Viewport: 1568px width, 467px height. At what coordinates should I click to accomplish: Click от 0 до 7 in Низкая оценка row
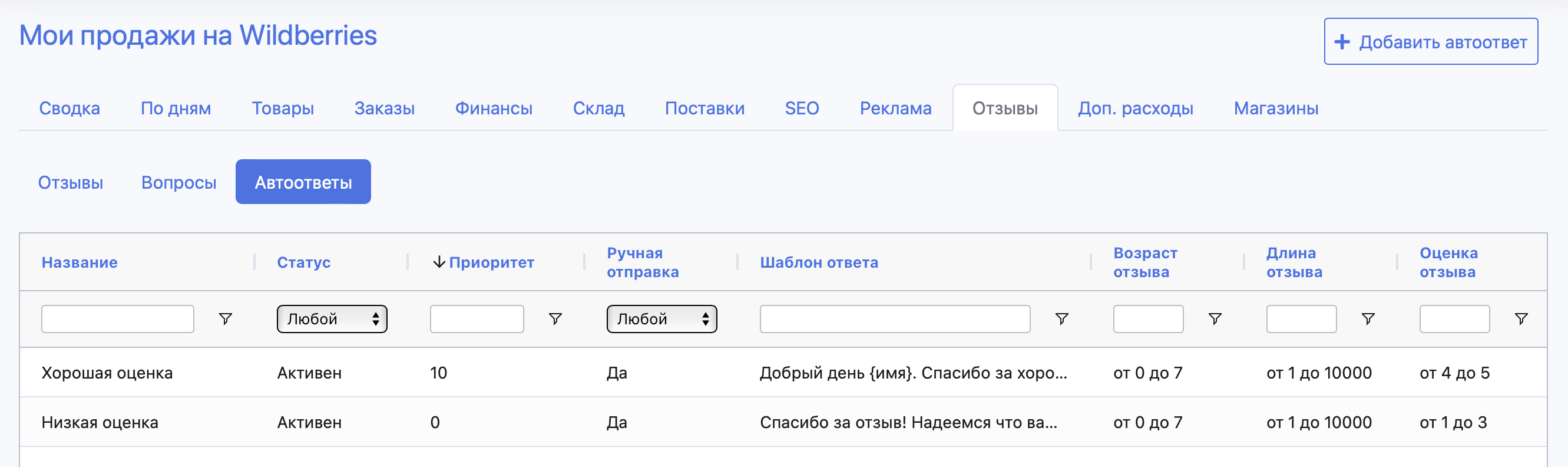[x=1148, y=422]
